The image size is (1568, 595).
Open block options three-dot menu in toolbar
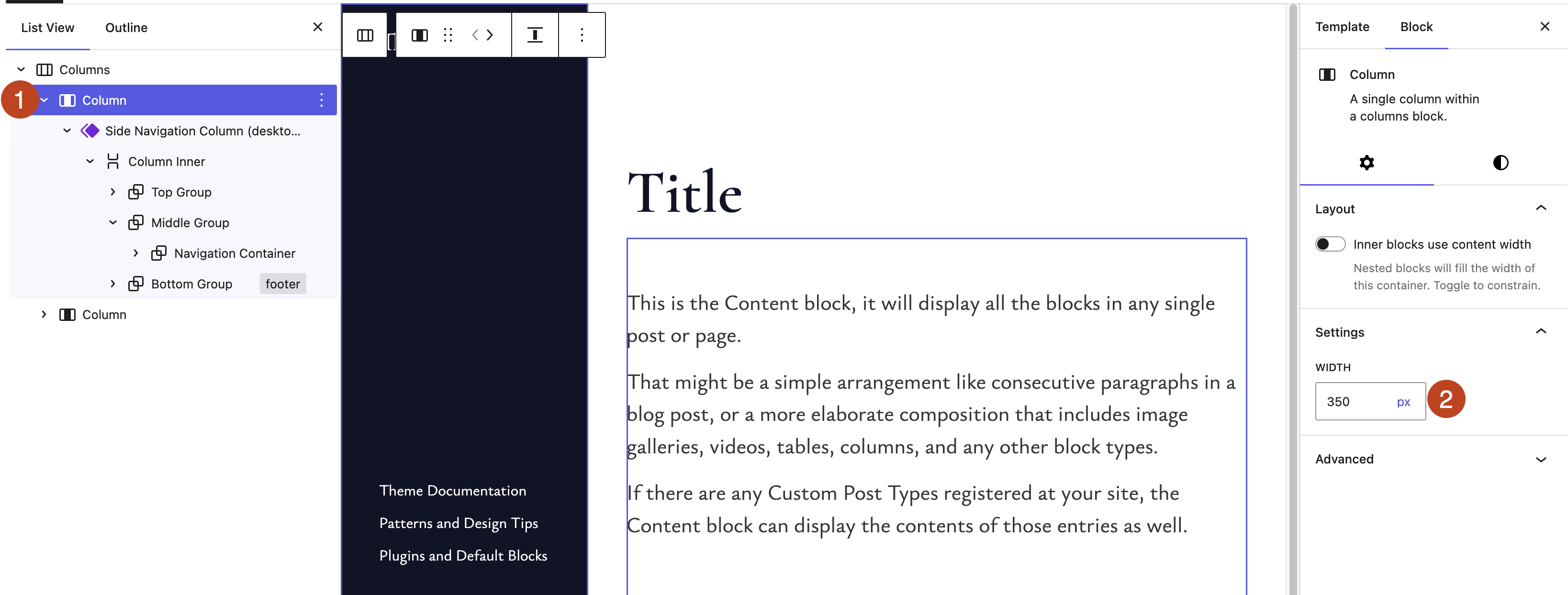(582, 35)
